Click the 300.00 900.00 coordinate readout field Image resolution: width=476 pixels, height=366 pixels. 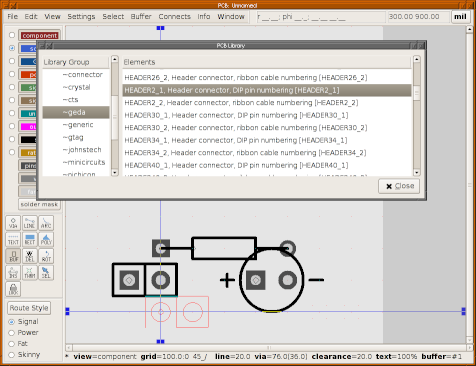[x=418, y=16]
